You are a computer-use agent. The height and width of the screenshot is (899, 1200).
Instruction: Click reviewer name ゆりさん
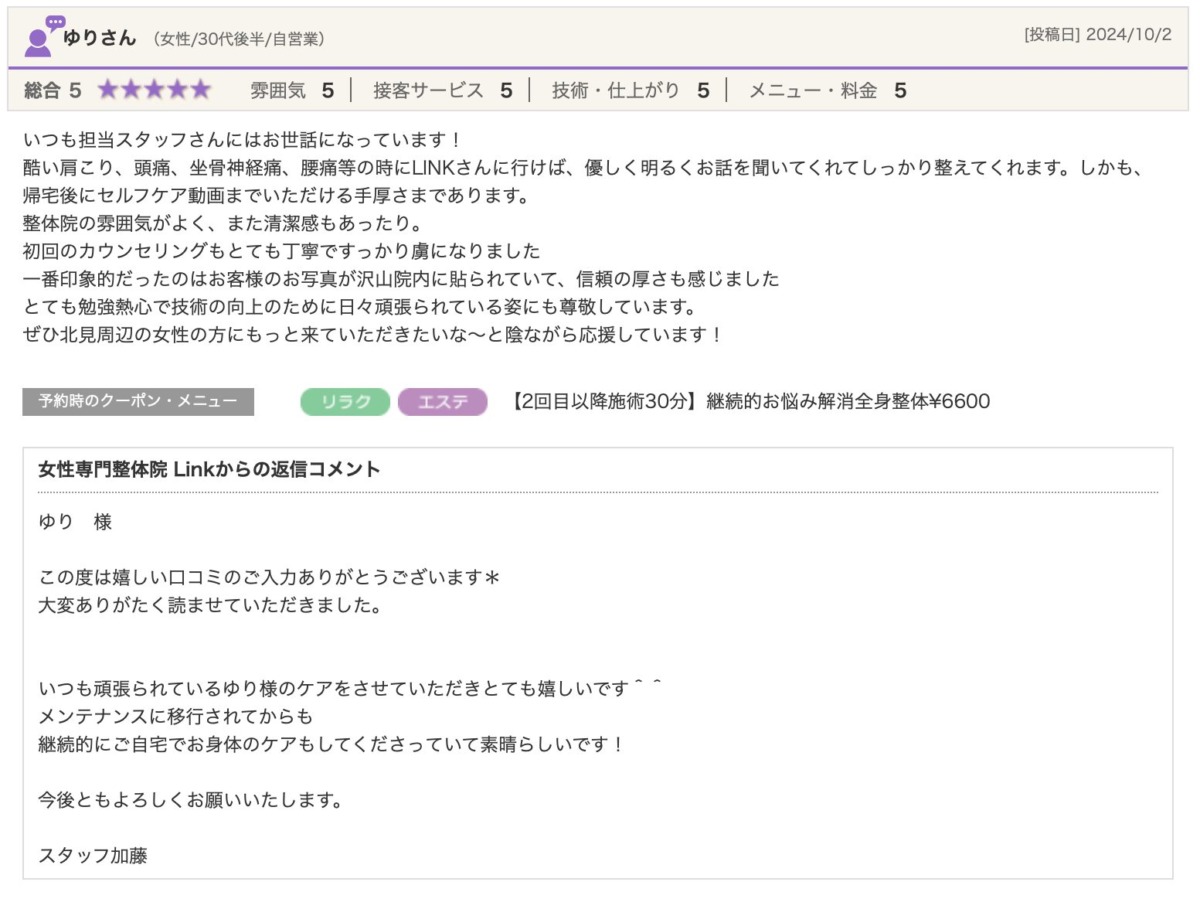coord(99,38)
